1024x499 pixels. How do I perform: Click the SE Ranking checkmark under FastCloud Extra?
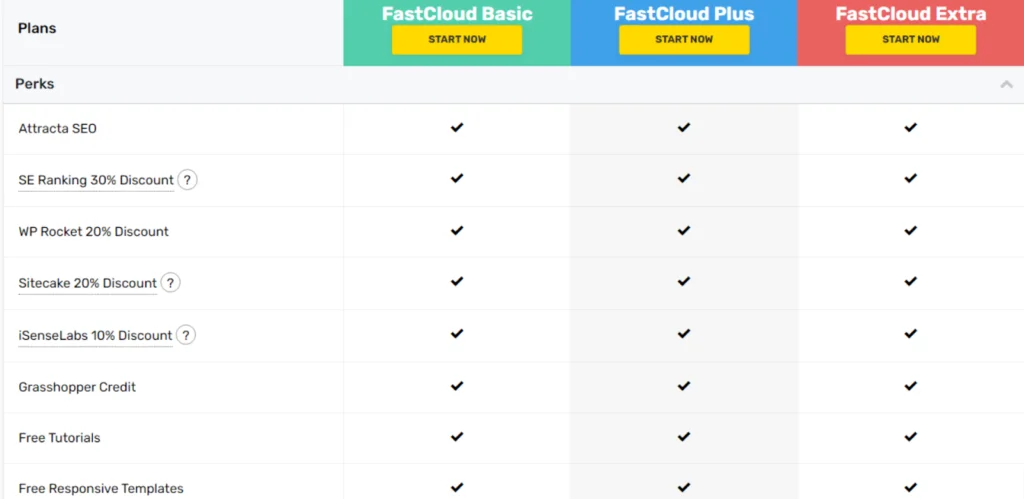click(910, 178)
